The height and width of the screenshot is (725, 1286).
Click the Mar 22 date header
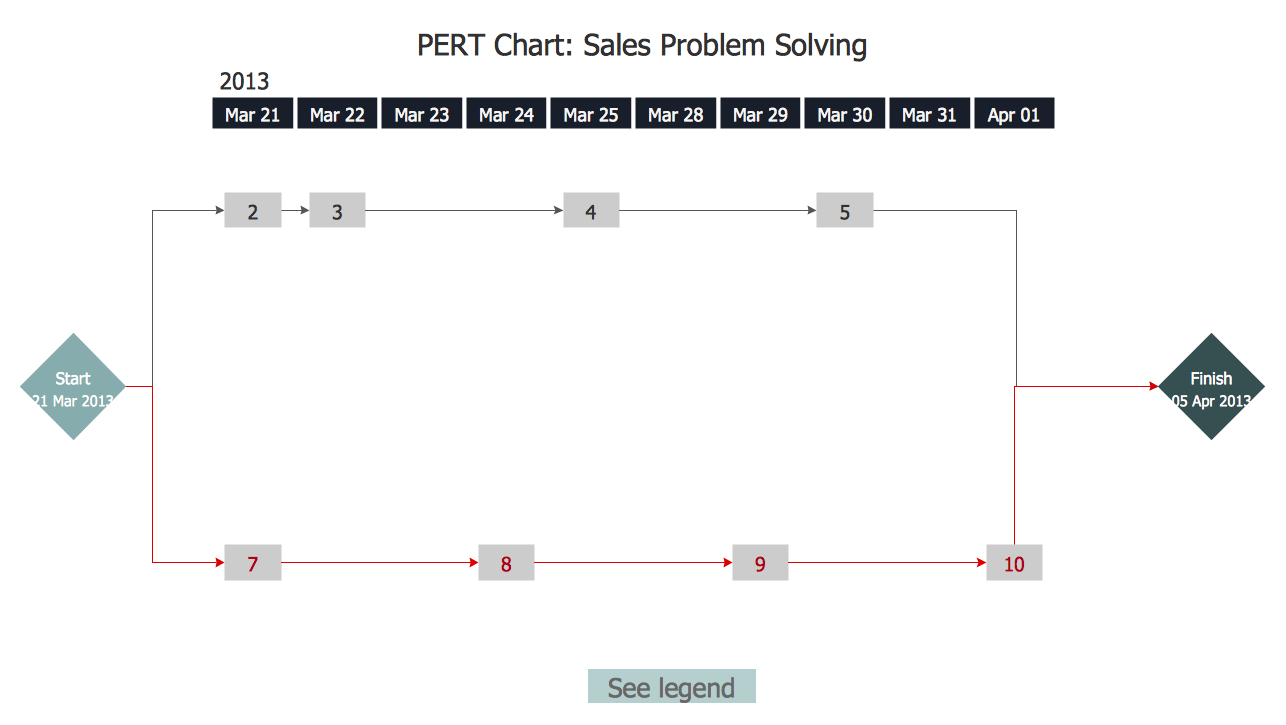[337, 114]
